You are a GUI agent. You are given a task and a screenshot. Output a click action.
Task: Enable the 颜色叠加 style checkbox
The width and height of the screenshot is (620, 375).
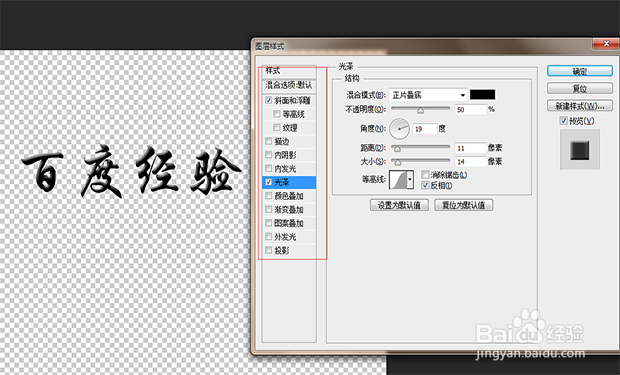tap(269, 196)
